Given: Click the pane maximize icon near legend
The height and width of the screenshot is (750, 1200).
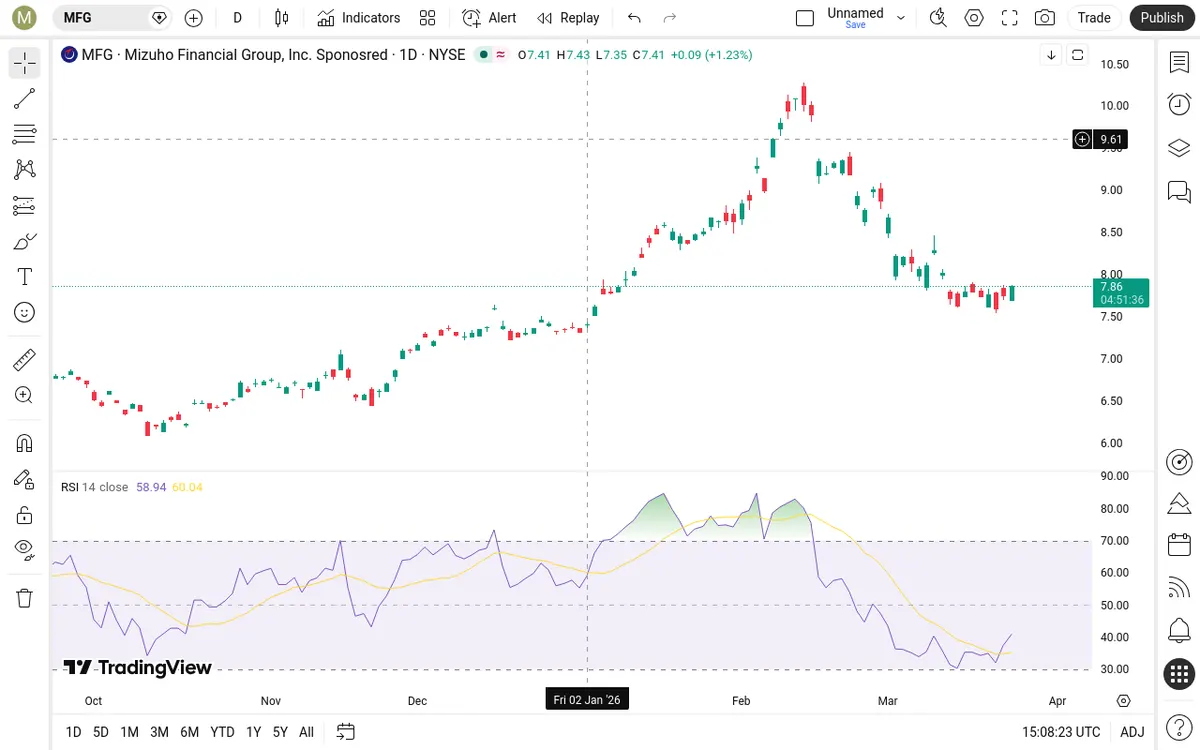Looking at the screenshot, I should [x=1078, y=55].
